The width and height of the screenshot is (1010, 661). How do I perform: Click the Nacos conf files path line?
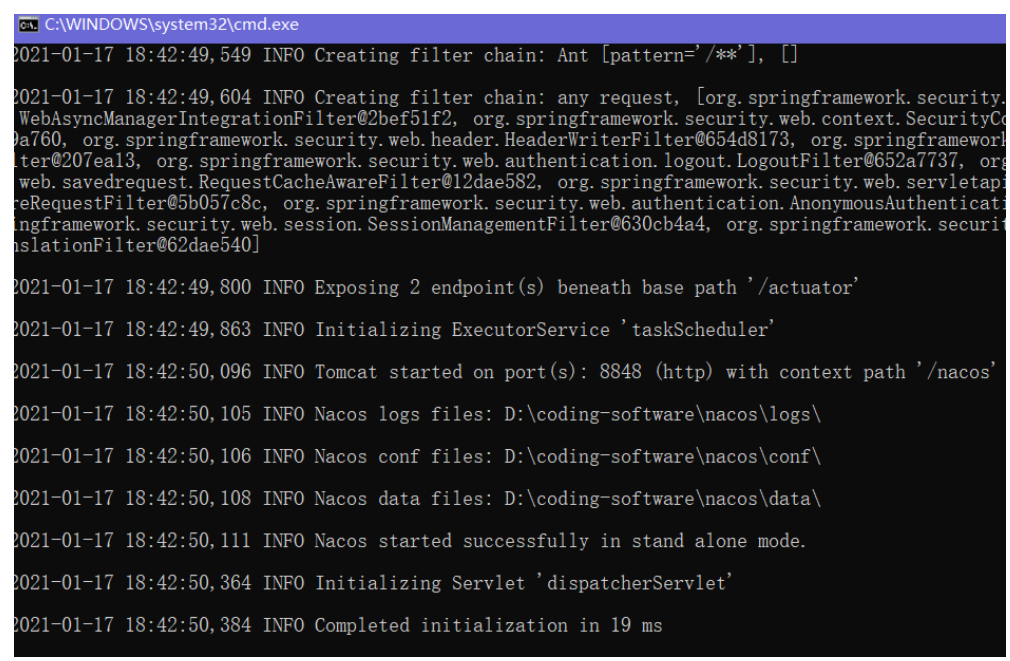[x=417, y=456]
